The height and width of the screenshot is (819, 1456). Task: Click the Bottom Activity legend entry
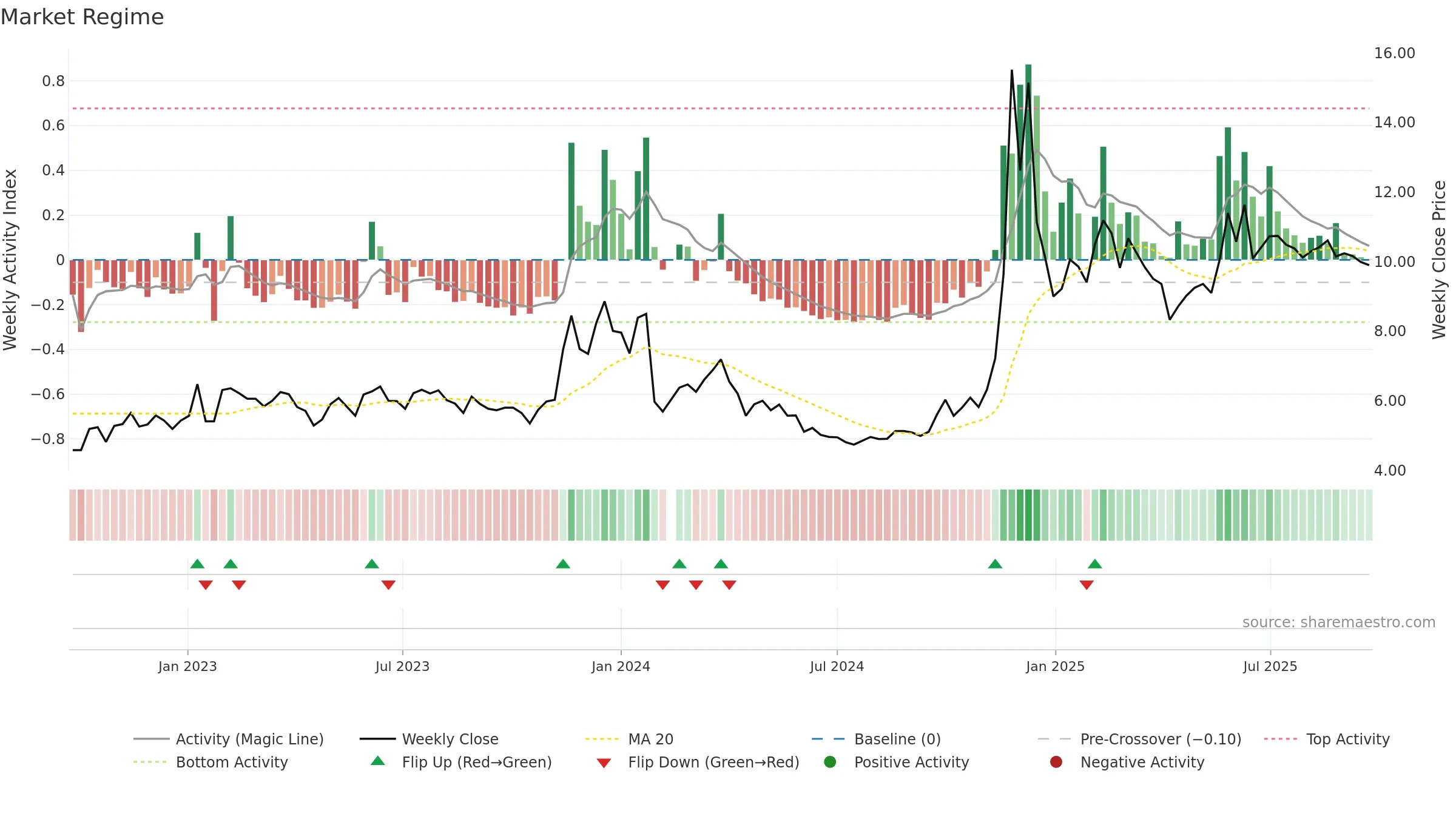[x=211, y=762]
